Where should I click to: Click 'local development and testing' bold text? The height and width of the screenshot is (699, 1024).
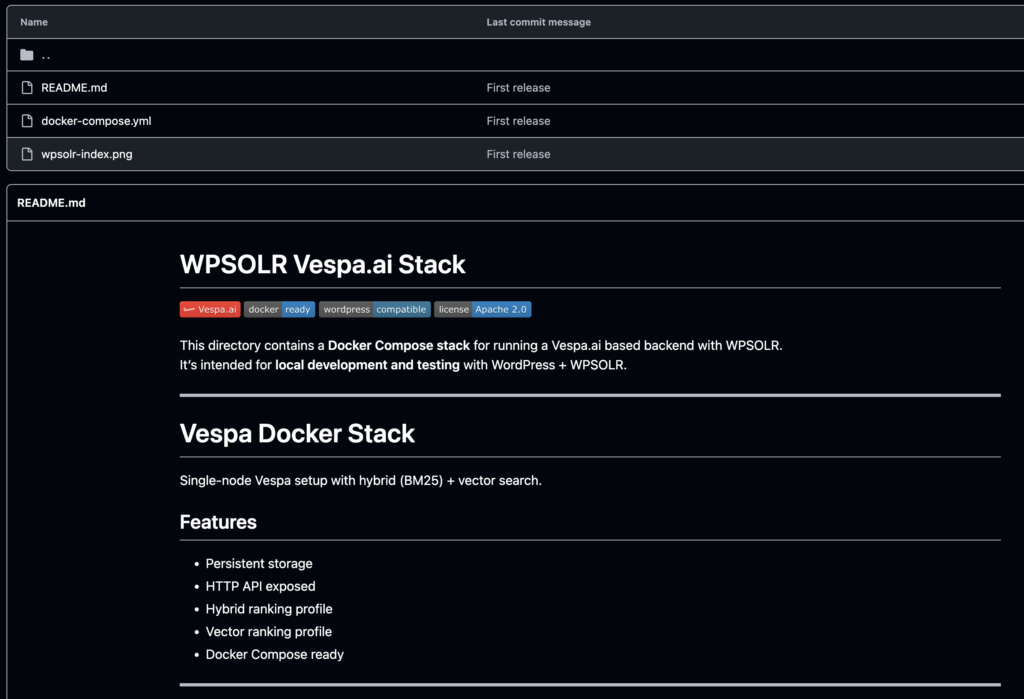point(367,365)
